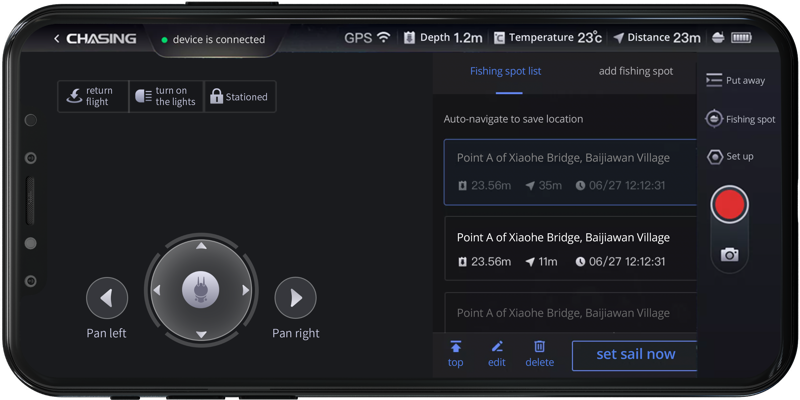
Task: Open the add fishing spot tab
Action: (636, 71)
